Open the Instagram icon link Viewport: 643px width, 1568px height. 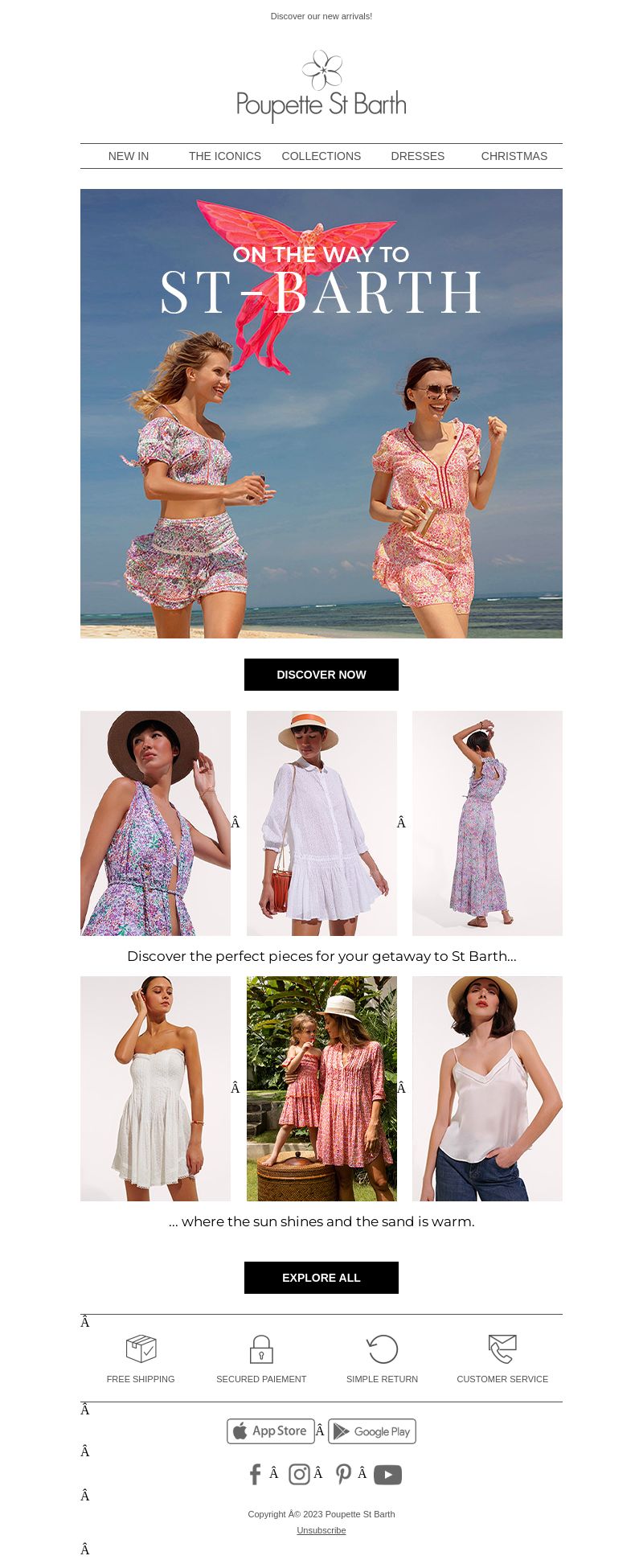pyautogui.click(x=299, y=1474)
